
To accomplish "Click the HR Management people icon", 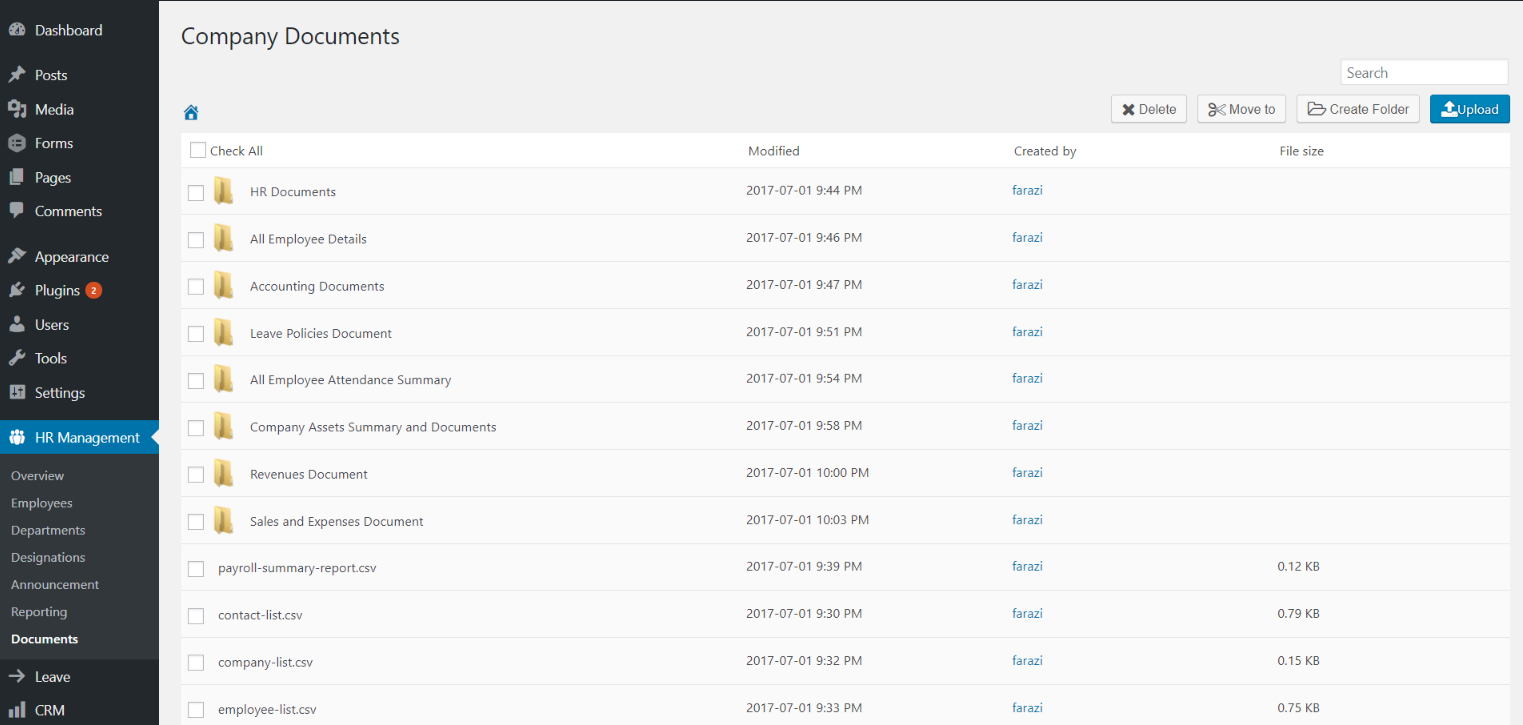I will tap(17, 437).
